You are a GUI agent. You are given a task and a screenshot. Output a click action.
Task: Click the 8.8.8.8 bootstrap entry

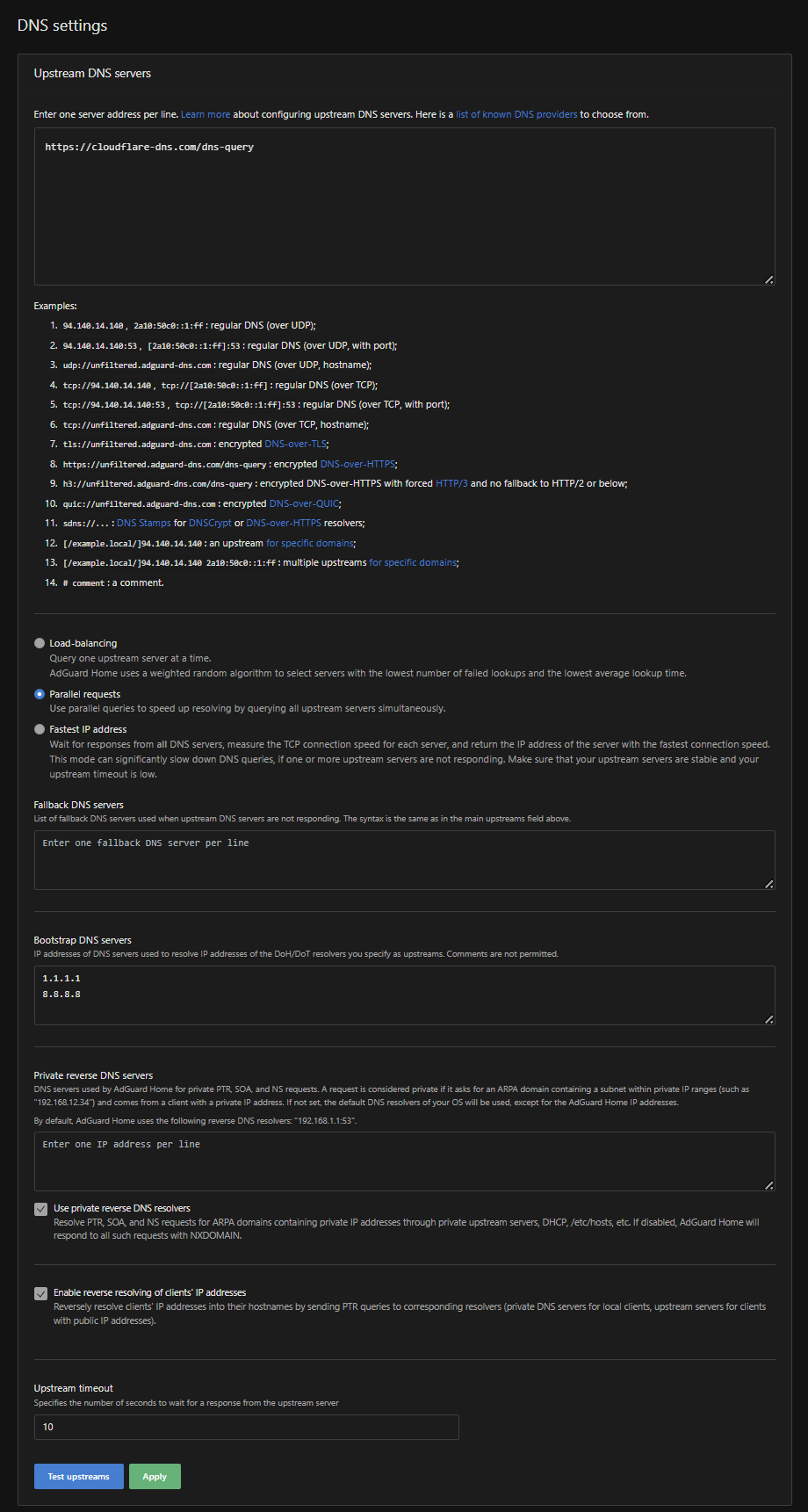pyautogui.click(x=61, y=994)
